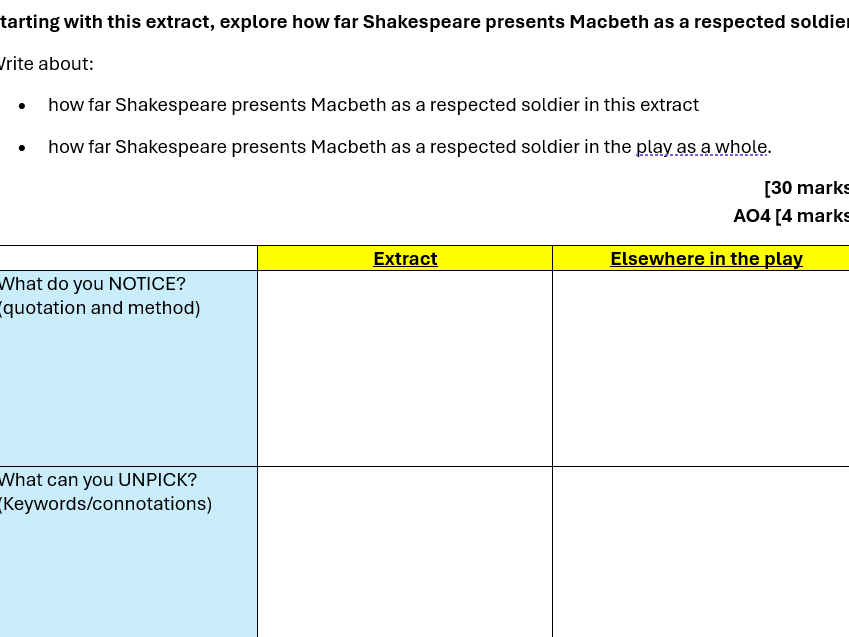Click the bold question heading 'Starting with this extract'
Screen dimensions: 849x637
pos(424,22)
